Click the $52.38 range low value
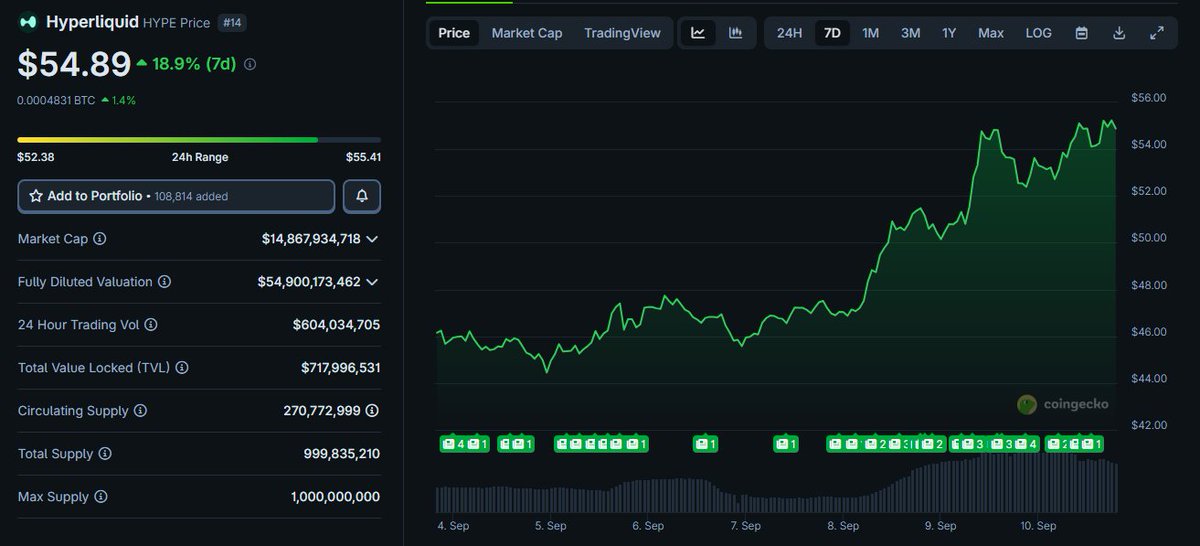 [36, 157]
